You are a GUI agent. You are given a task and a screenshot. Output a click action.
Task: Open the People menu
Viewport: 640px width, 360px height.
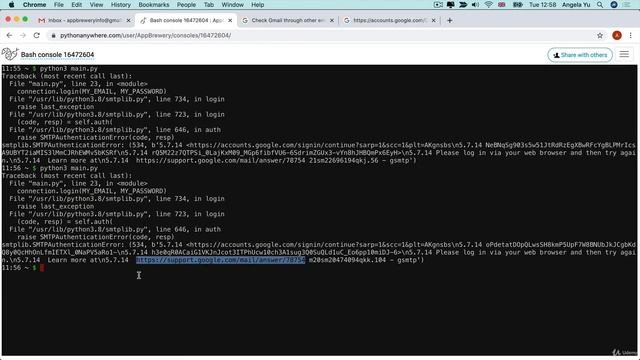pyautogui.click(x=186, y=4)
